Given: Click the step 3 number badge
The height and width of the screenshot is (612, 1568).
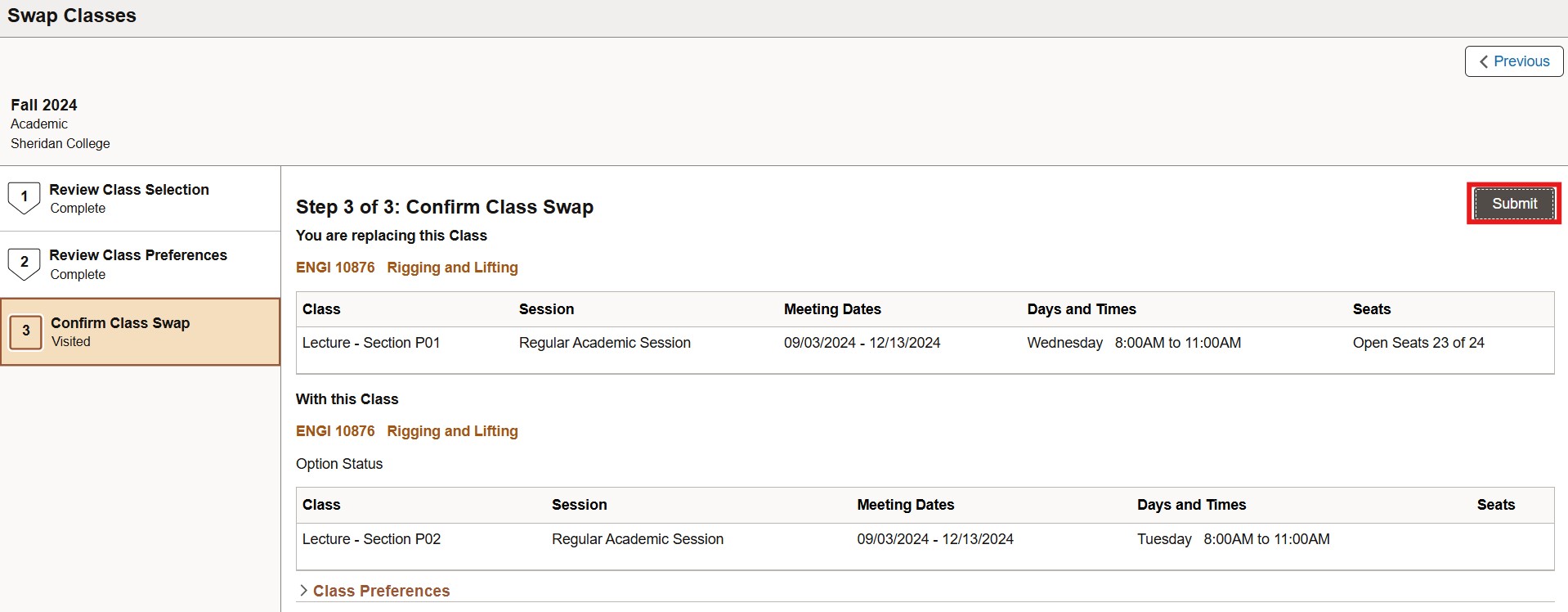Looking at the screenshot, I should point(26,331).
